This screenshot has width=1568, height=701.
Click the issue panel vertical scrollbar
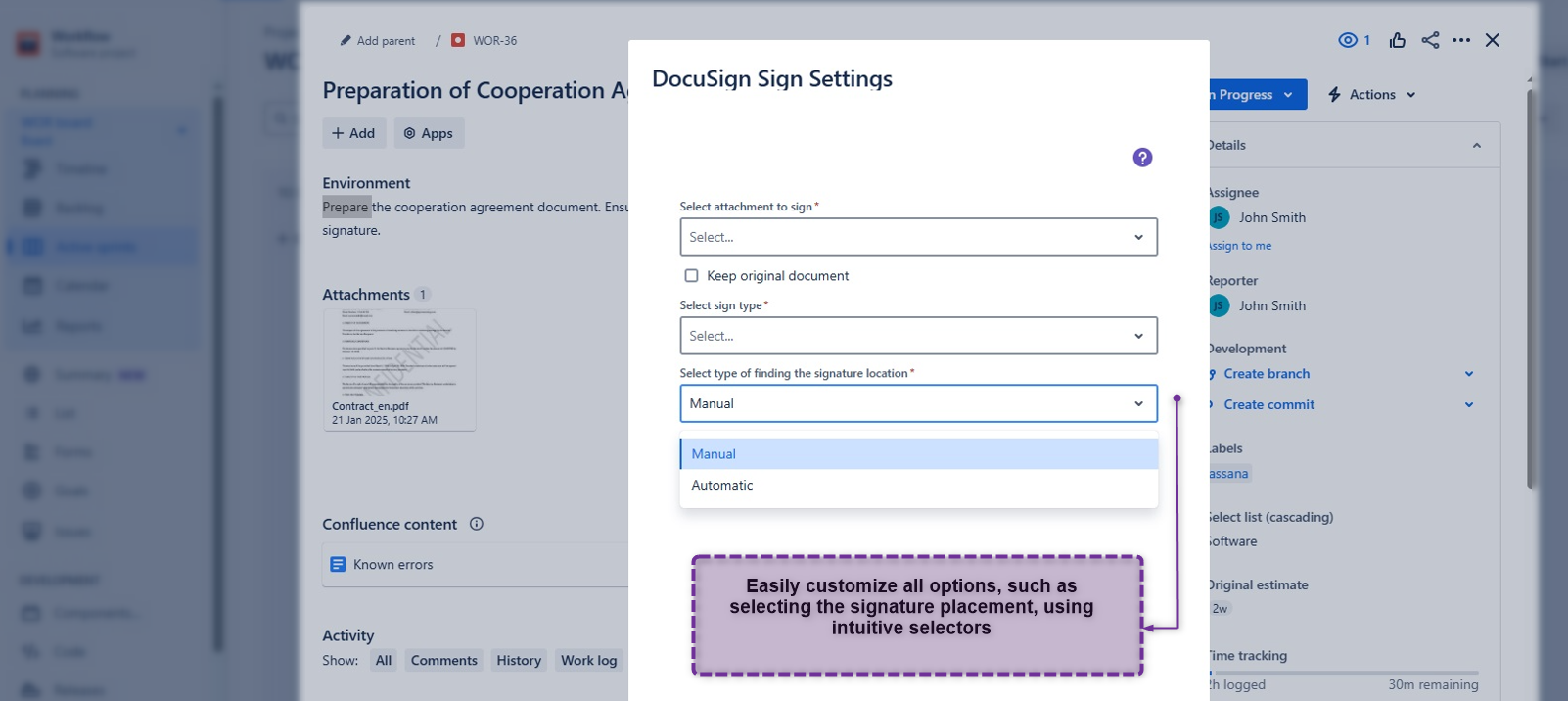coord(1531,289)
